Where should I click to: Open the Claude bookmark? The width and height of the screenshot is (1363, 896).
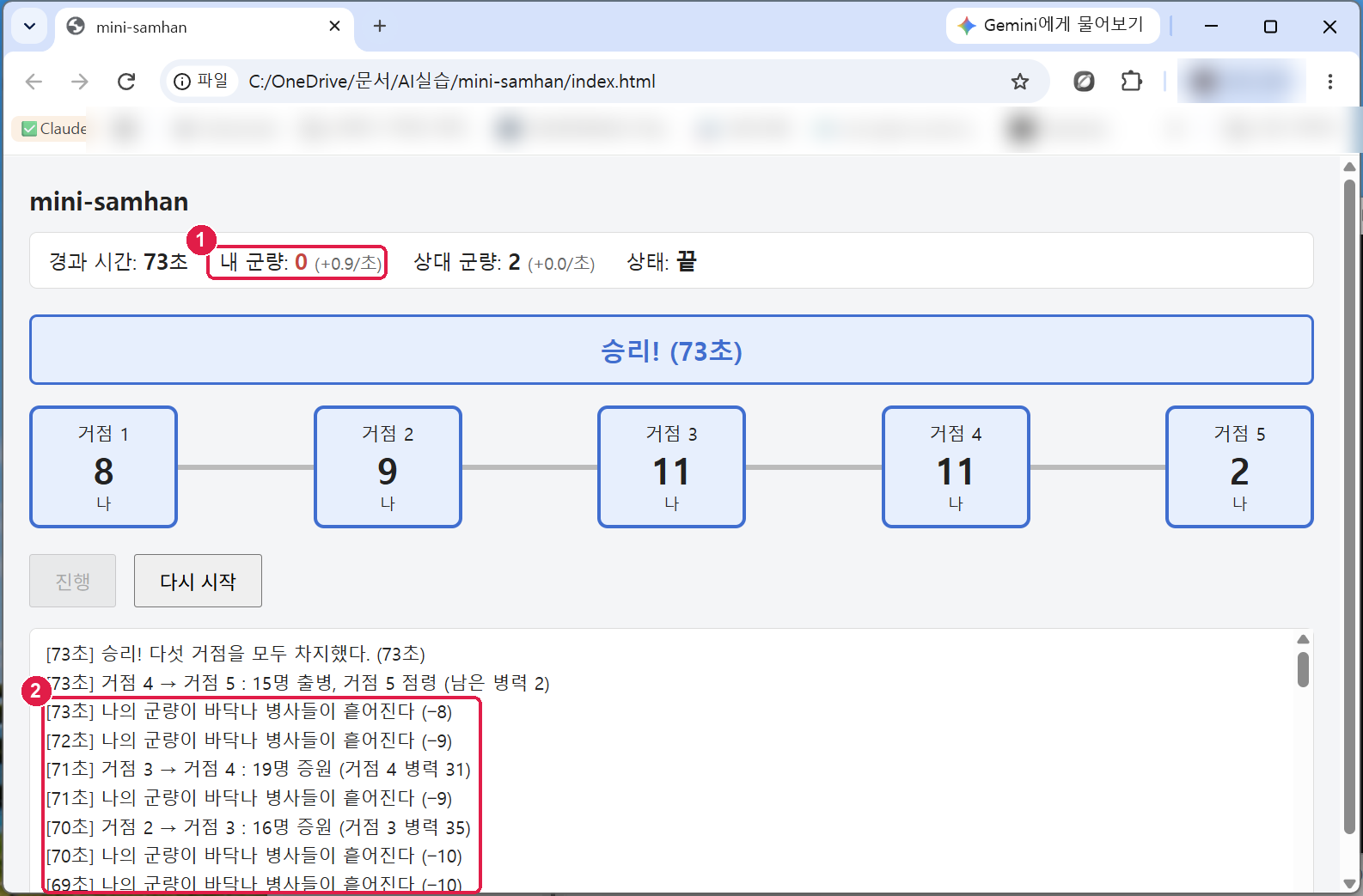[54, 129]
